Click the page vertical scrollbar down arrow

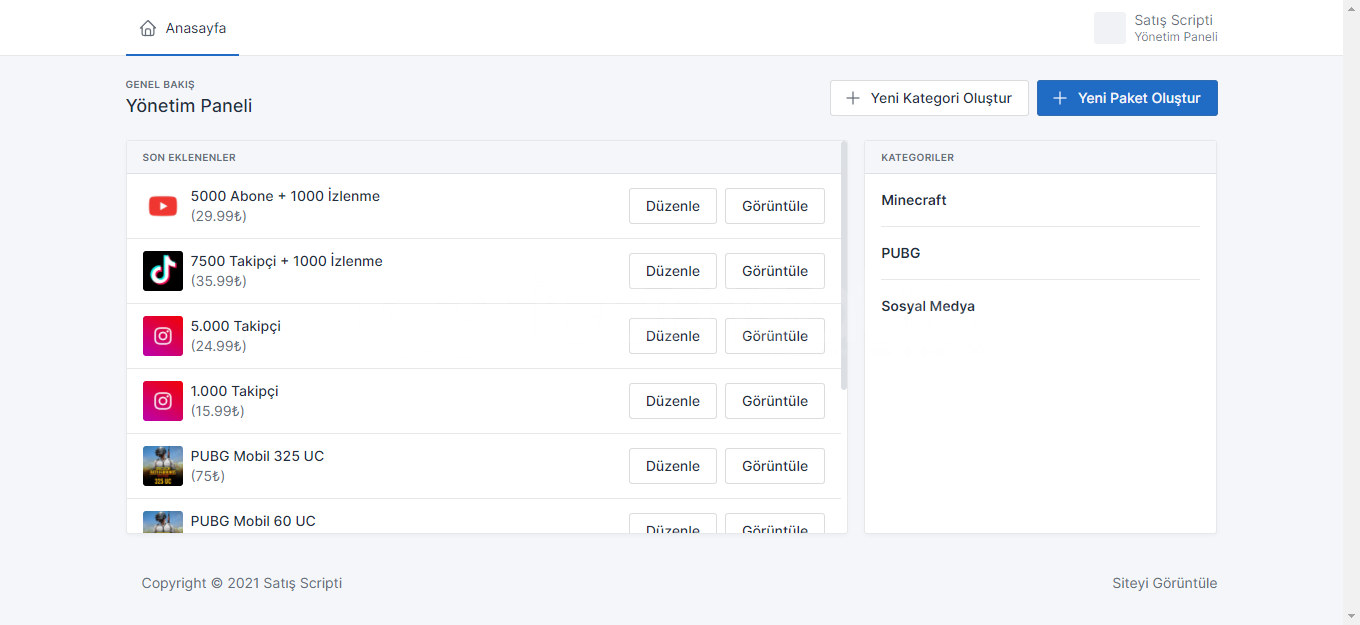click(x=1351, y=616)
